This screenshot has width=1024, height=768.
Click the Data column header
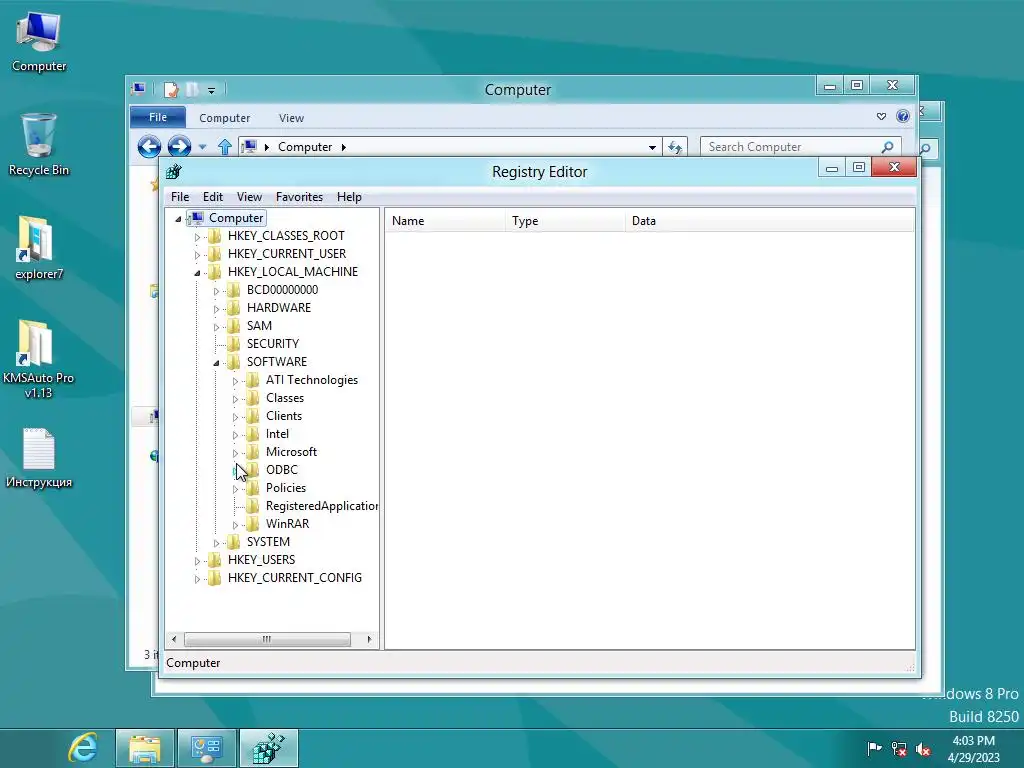[770, 221]
